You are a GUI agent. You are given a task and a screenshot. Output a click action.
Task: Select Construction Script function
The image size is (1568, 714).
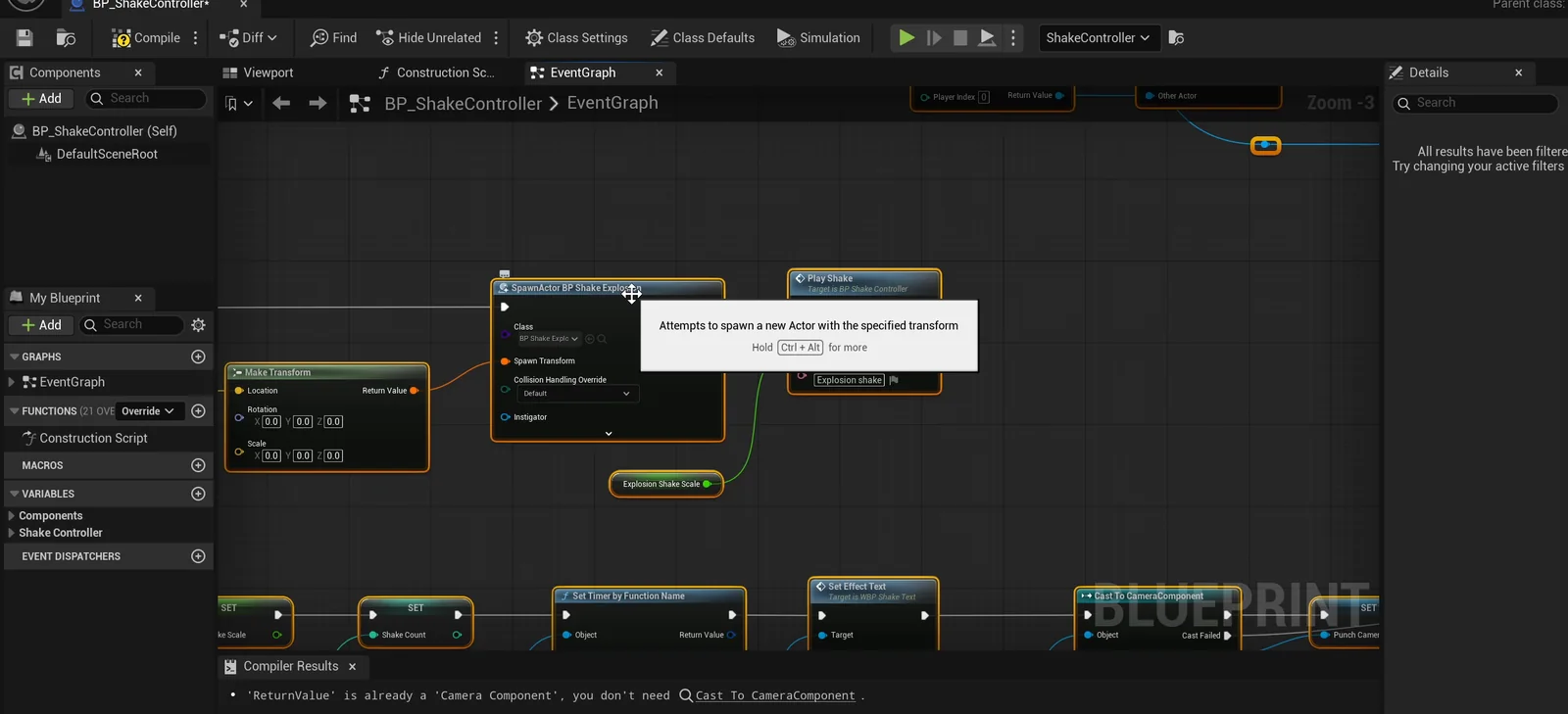tap(93, 438)
